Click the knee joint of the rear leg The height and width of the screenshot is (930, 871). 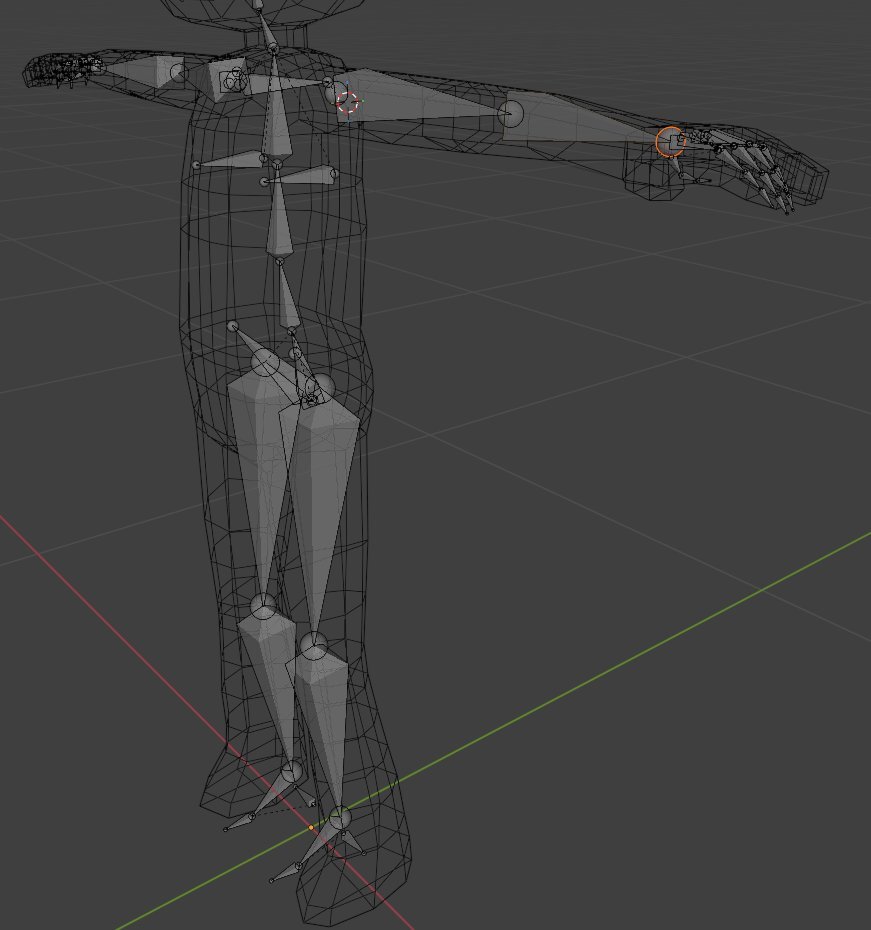point(263,606)
